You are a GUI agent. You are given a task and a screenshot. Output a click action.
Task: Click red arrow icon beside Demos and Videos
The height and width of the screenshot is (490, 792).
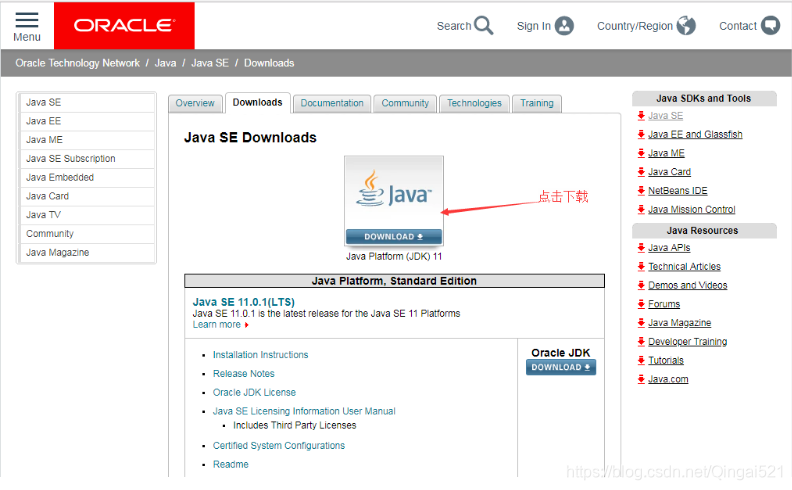click(x=641, y=285)
